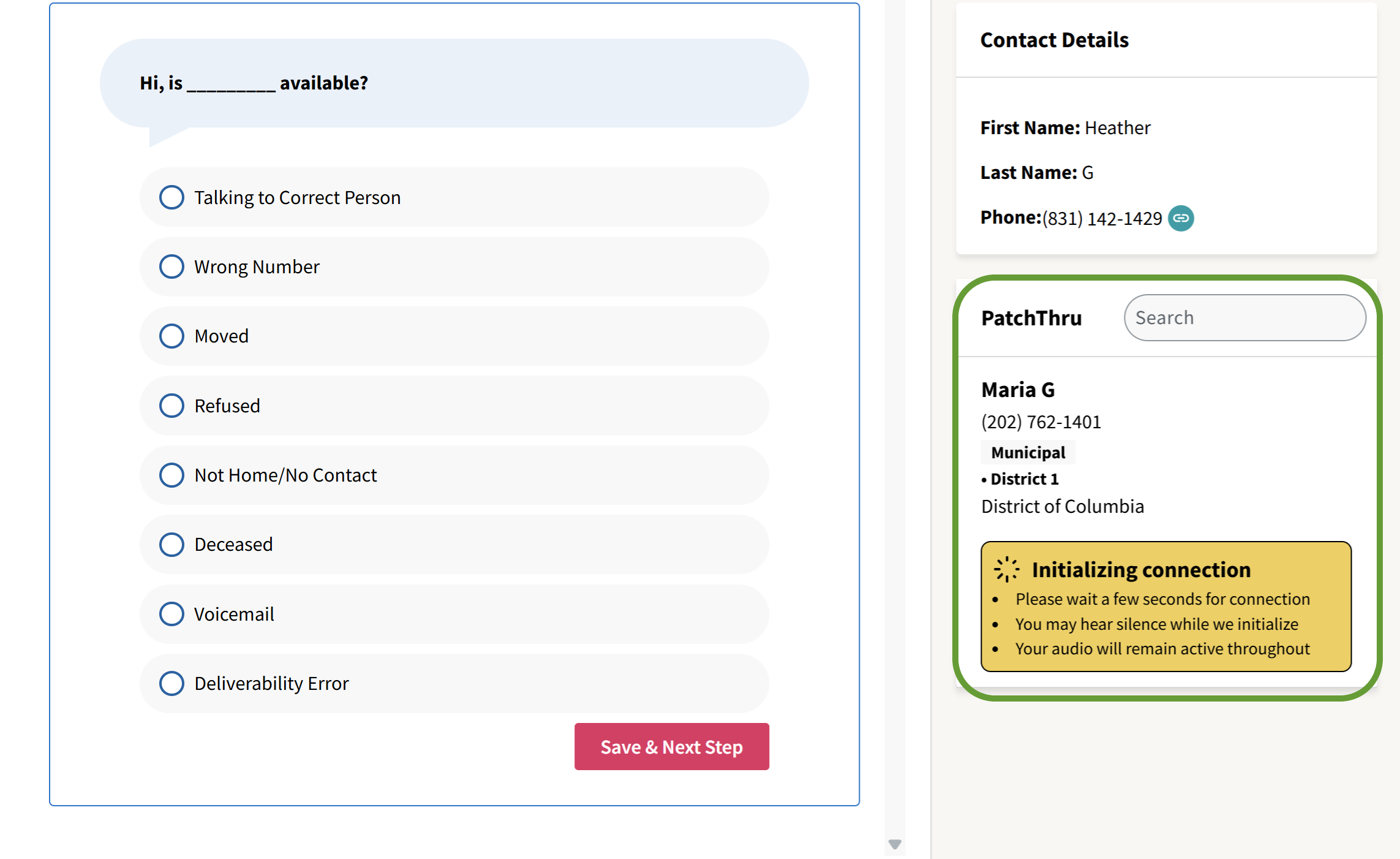Click the initializing connection spinner icon
Screen dimensions: 1400x859
click(1006, 569)
